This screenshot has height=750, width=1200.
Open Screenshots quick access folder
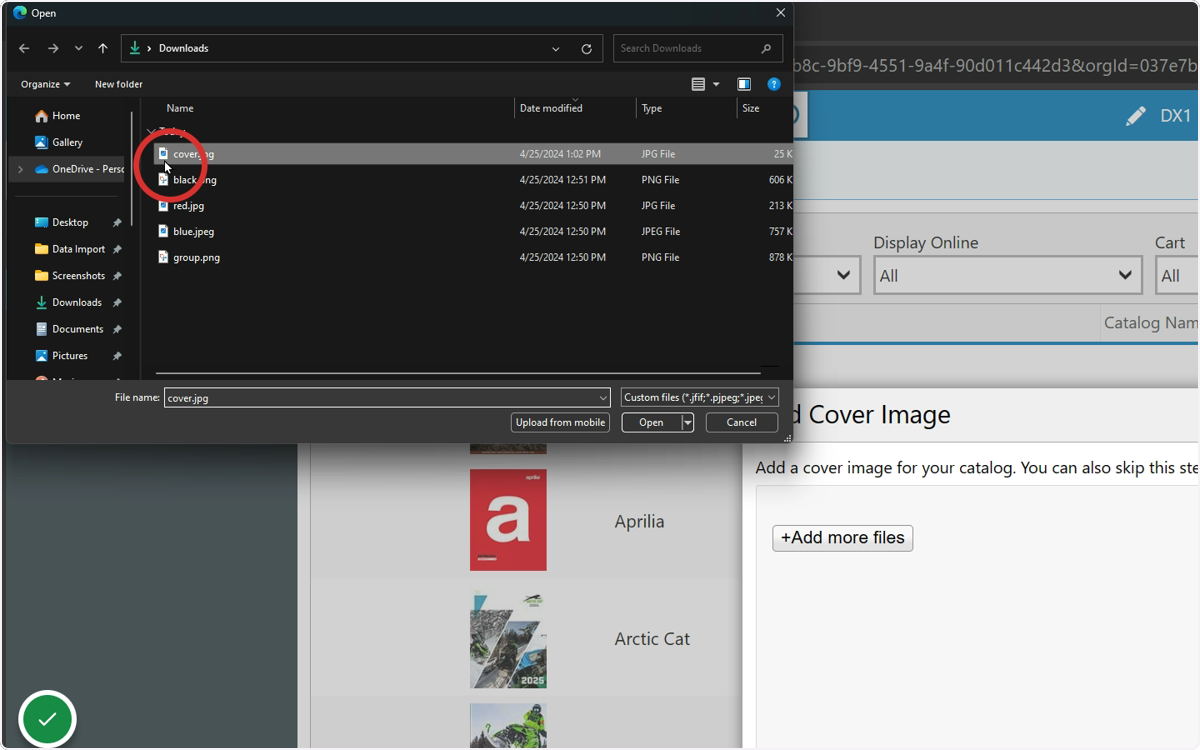(78, 275)
